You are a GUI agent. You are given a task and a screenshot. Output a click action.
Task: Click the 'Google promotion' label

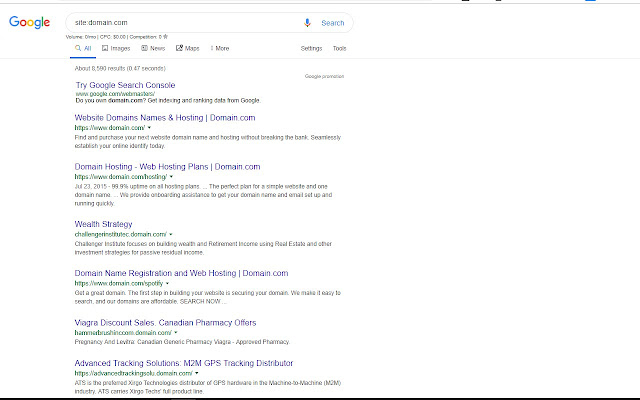324,76
